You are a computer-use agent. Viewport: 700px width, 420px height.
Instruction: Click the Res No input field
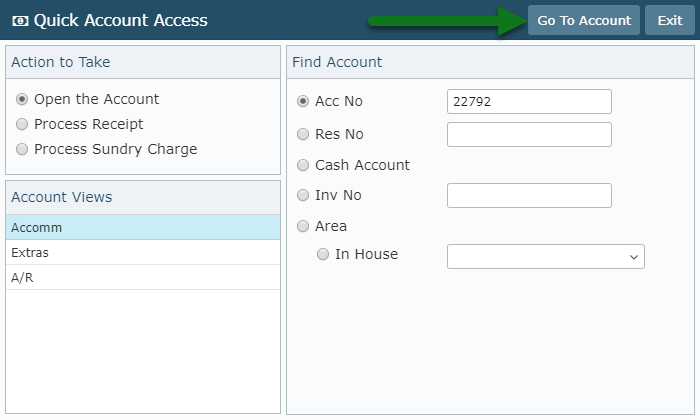(529, 134)
